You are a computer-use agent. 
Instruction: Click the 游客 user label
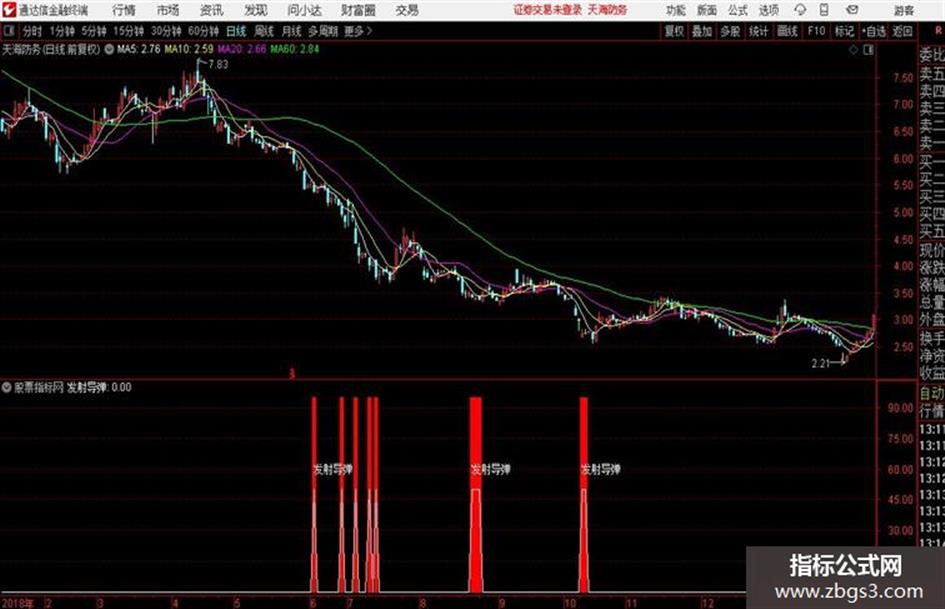(x=903, y=10)
